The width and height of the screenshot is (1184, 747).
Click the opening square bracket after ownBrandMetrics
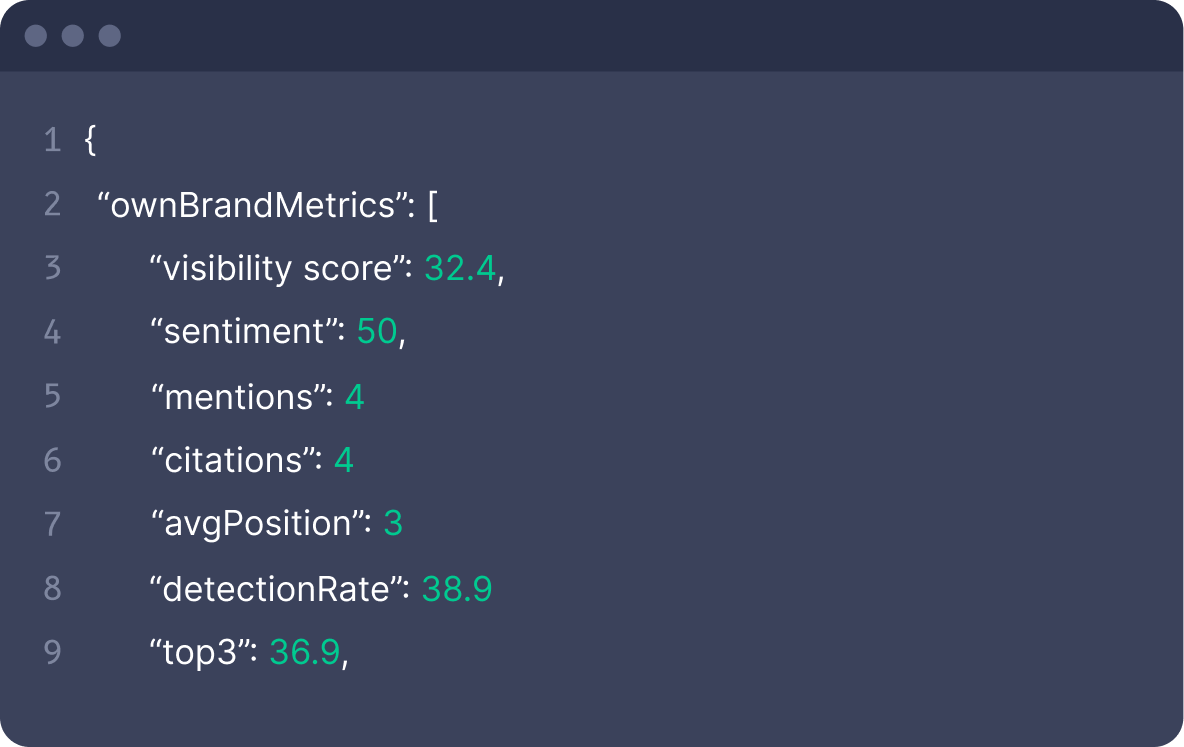pyautogui.click(x=432, y=205)
